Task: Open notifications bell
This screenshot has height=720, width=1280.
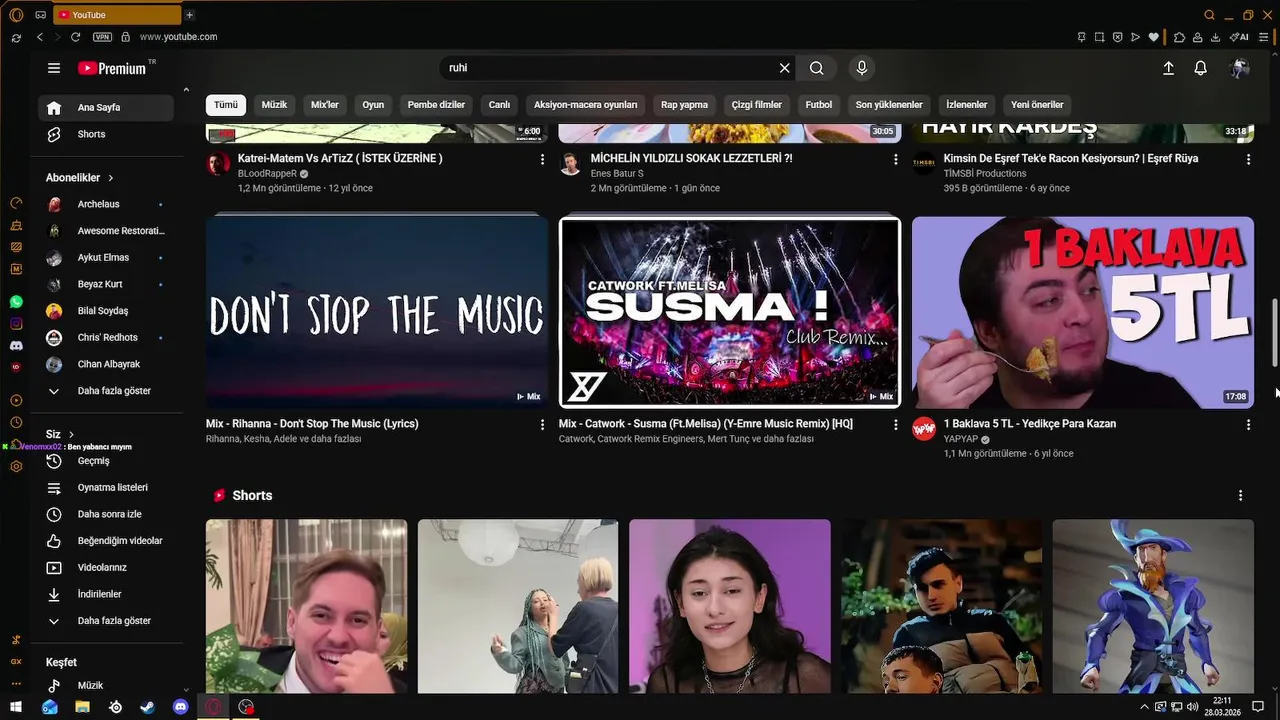Action: coord(1201,68)
